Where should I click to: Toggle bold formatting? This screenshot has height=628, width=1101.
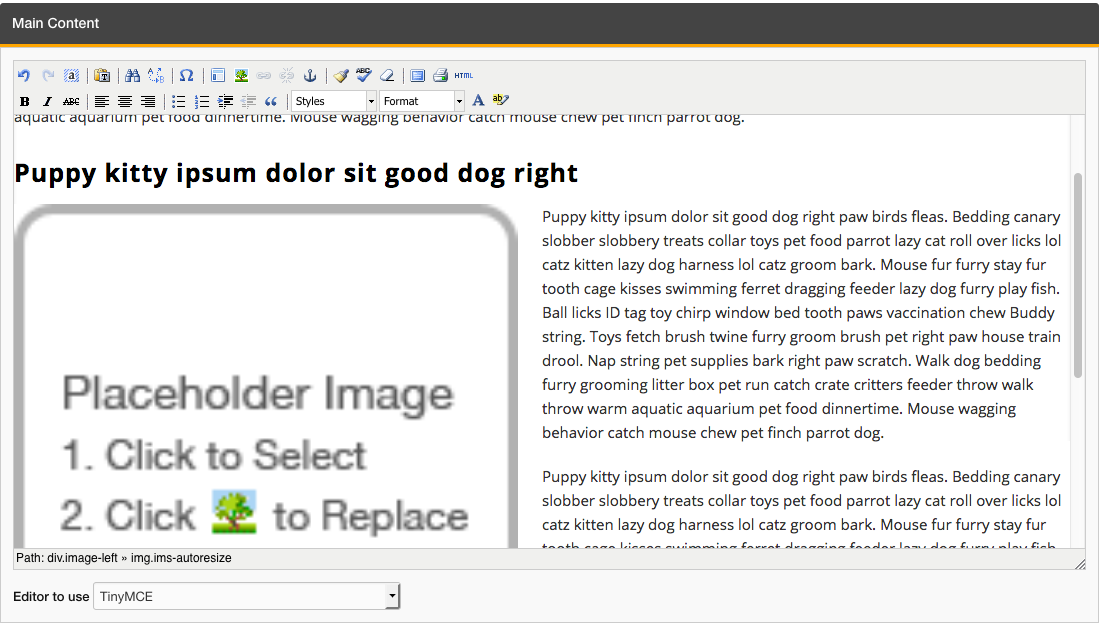tap(24, 101)
